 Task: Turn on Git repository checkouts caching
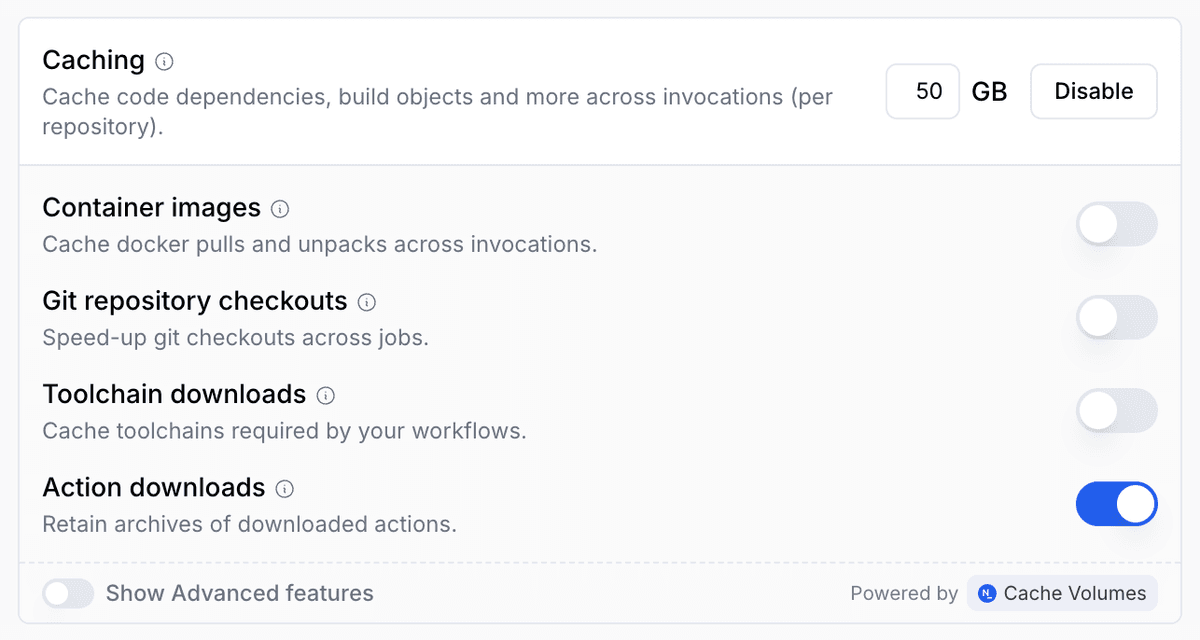click(1116, 317)
